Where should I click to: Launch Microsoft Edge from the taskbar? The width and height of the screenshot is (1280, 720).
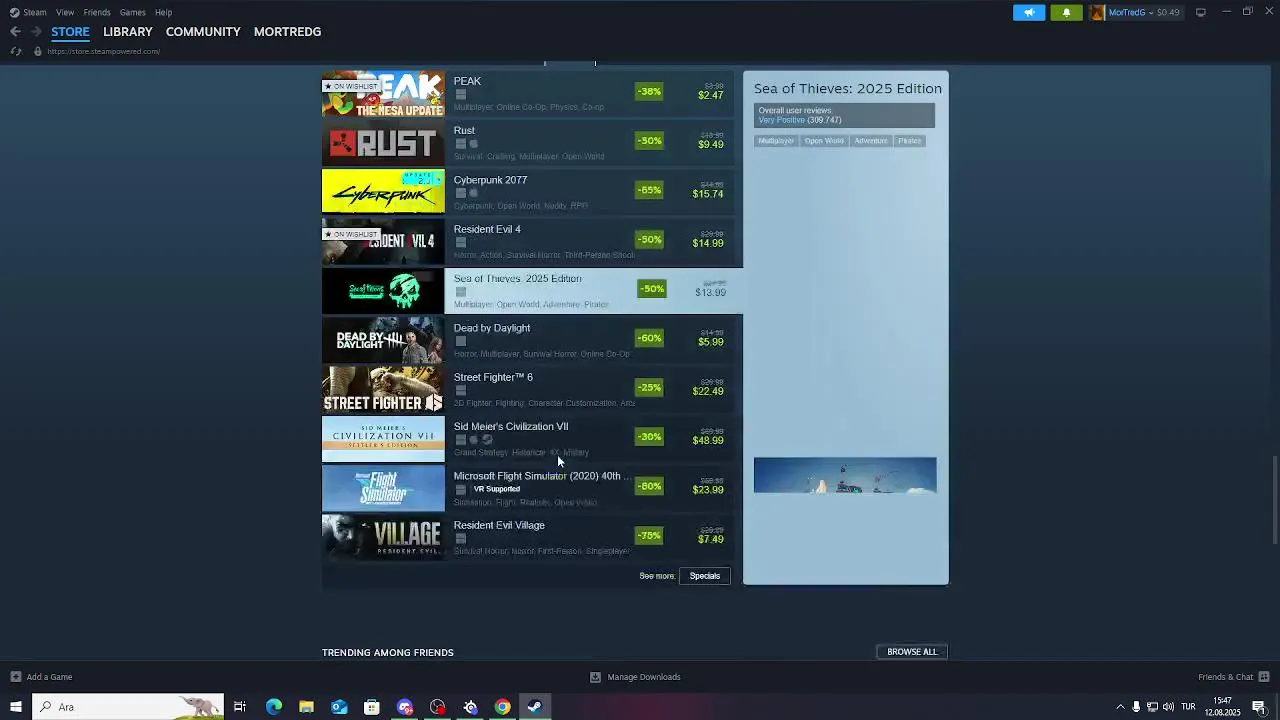274,707
